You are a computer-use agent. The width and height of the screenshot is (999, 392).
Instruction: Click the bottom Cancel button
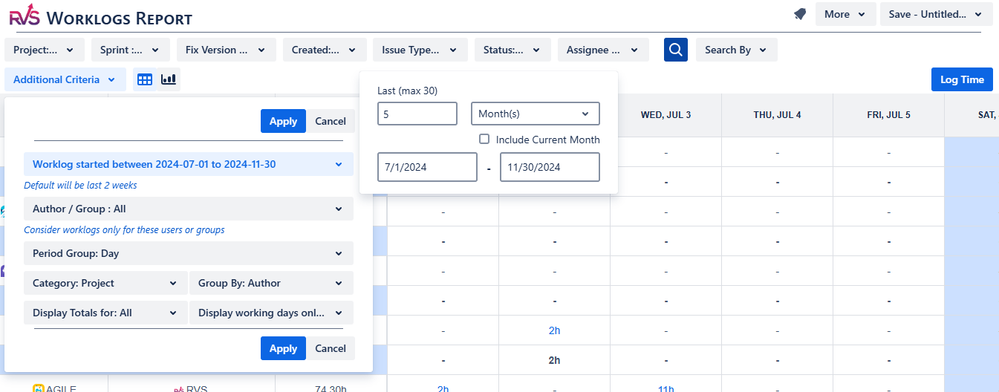[x=331, y=349]
